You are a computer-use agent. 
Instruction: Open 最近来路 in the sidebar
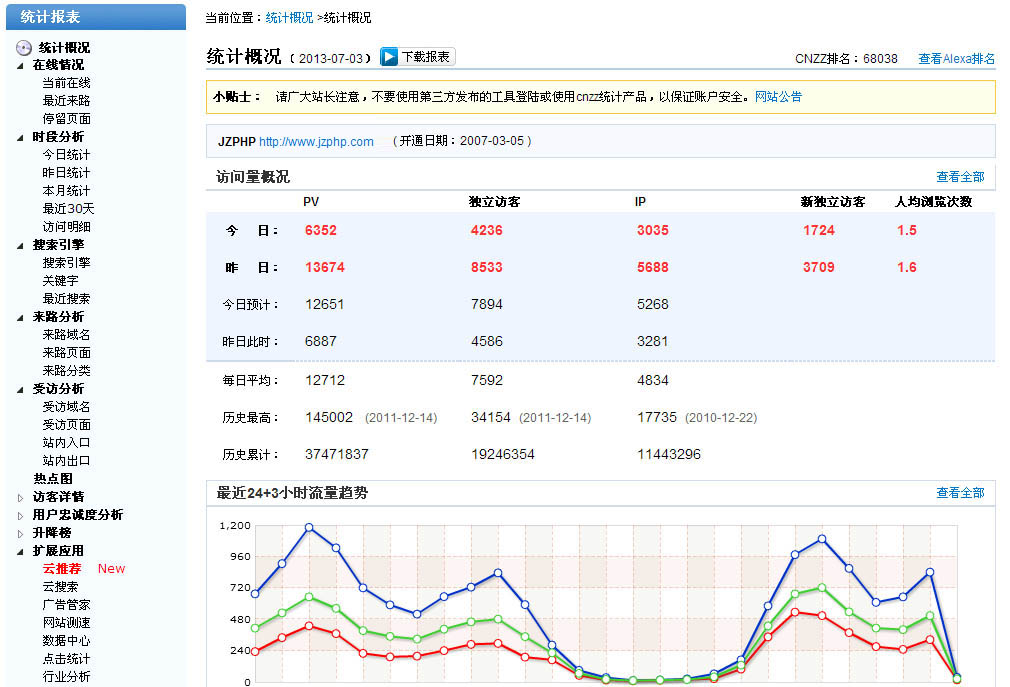[66, 101]
